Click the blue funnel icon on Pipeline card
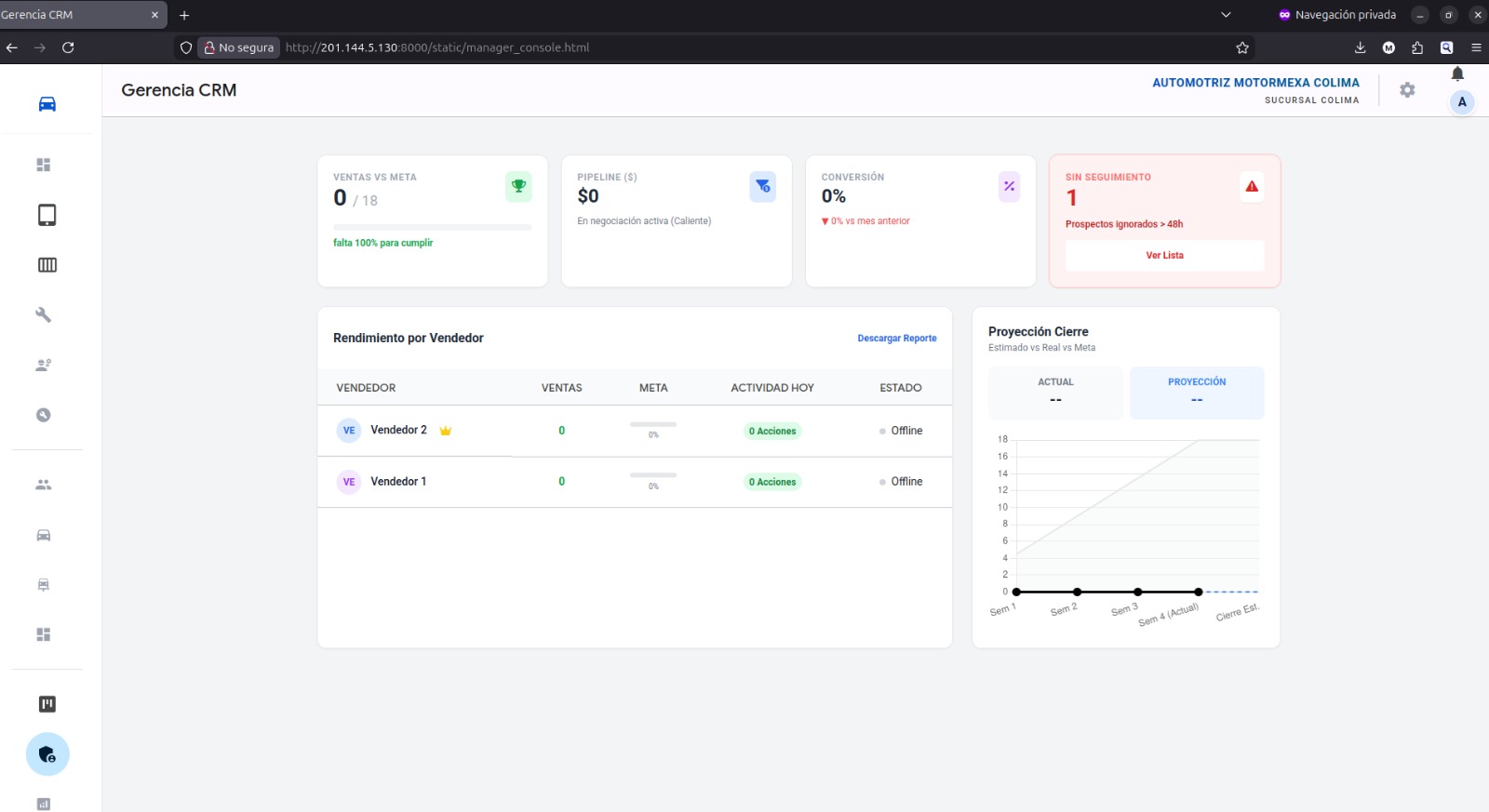The image size is (1489, 812). [762, 186]
